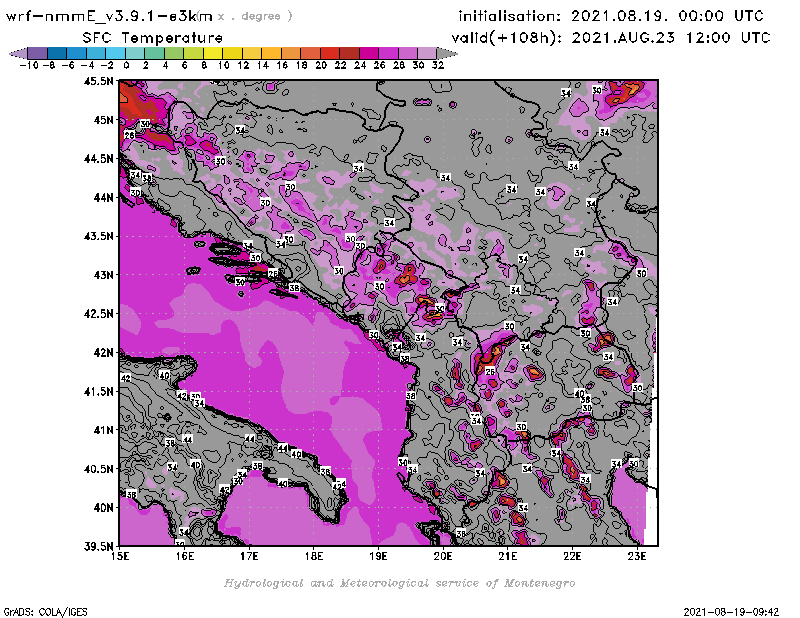Pick the red legend swatch between 20 and 22
The height and width of the screenshot is (618, 800).
330,53
